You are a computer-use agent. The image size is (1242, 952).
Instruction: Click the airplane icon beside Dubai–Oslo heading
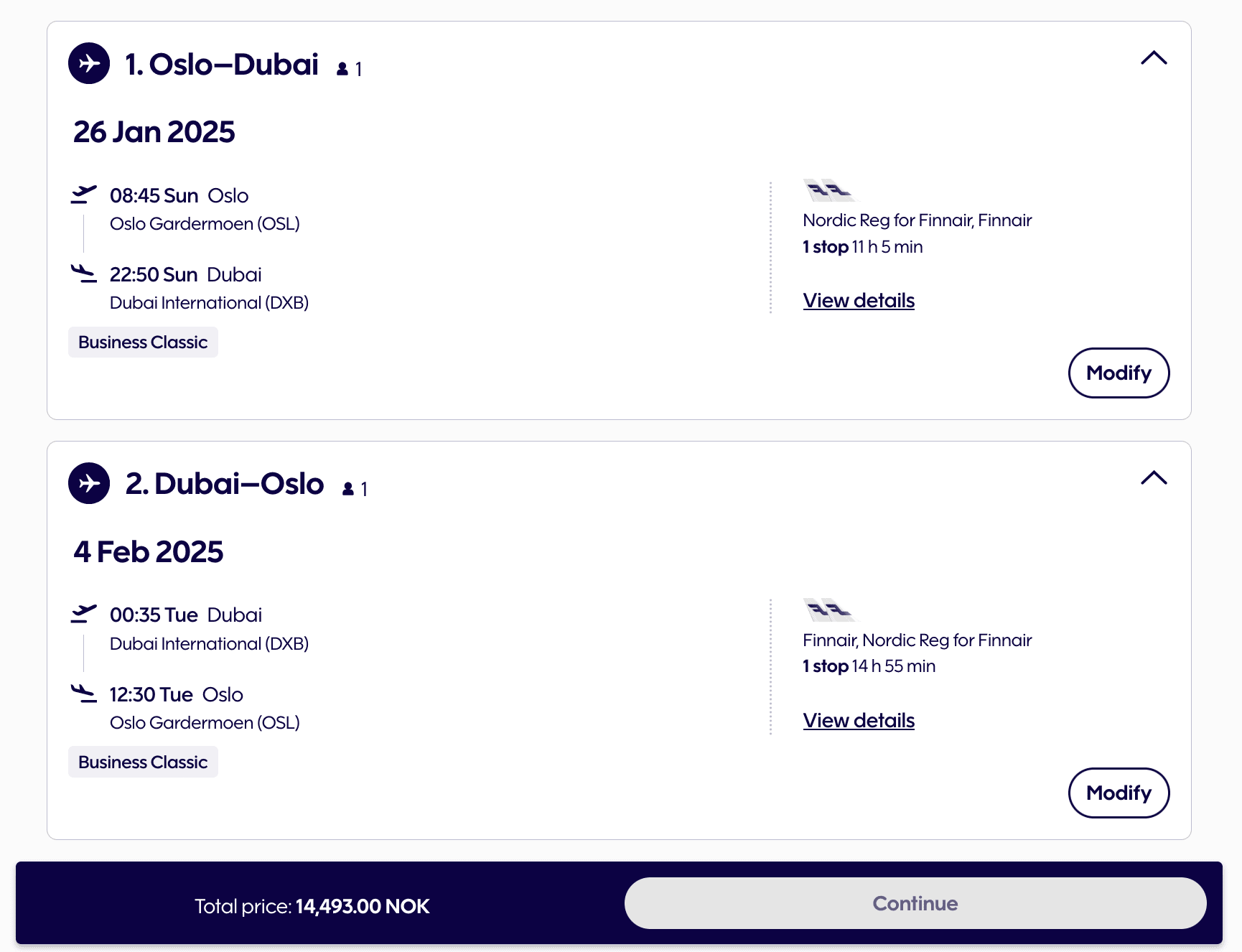tap(89, 483)
